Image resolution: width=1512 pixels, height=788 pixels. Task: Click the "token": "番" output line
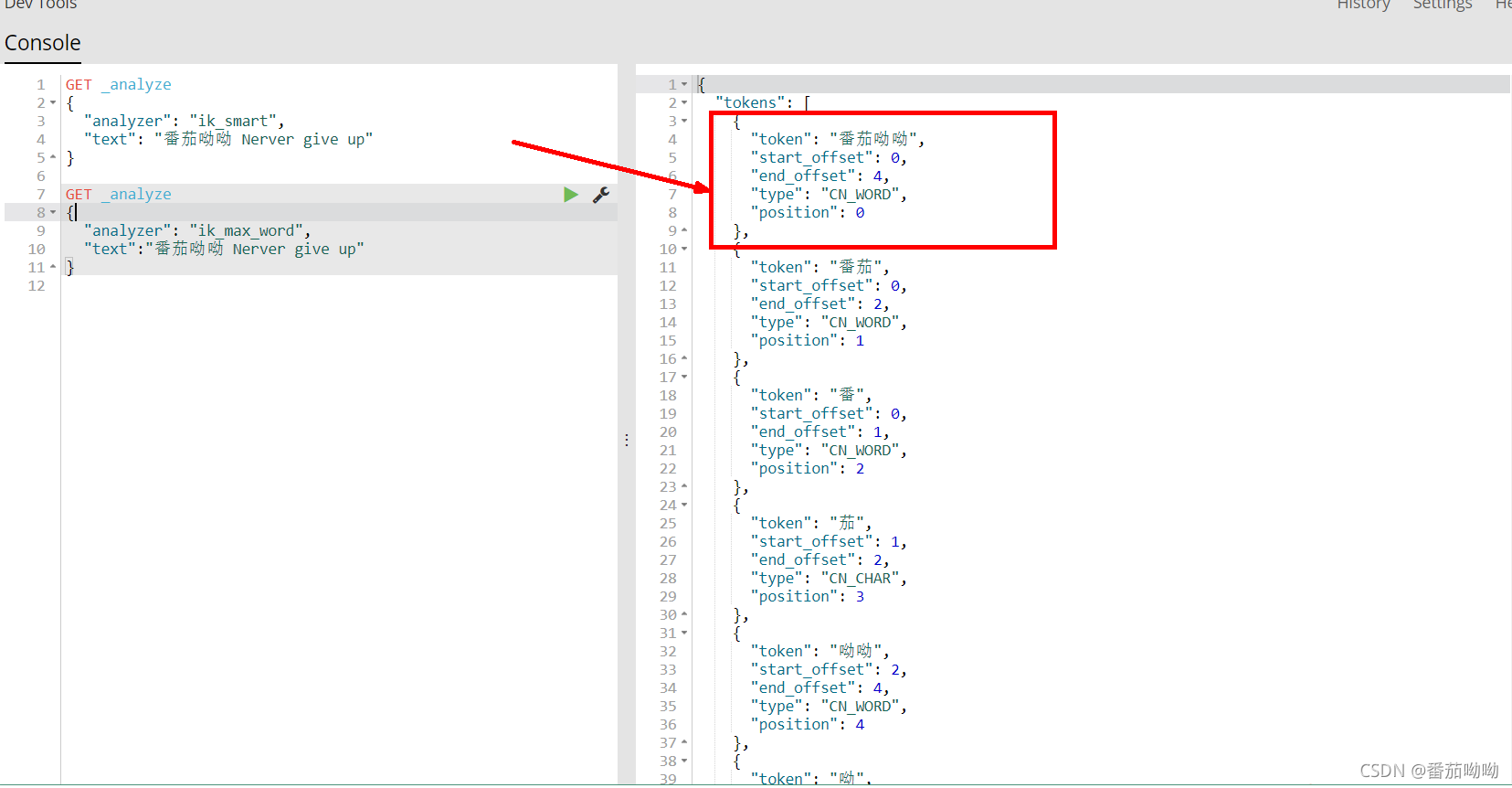pyautogui.click(x=811, y=395)
